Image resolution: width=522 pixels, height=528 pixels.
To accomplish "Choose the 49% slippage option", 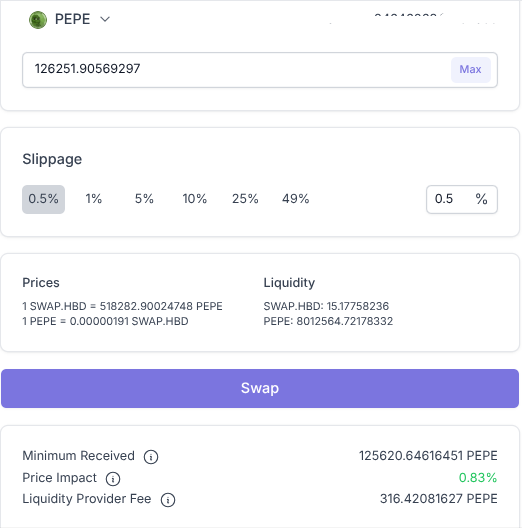I will tap(296, 199).
